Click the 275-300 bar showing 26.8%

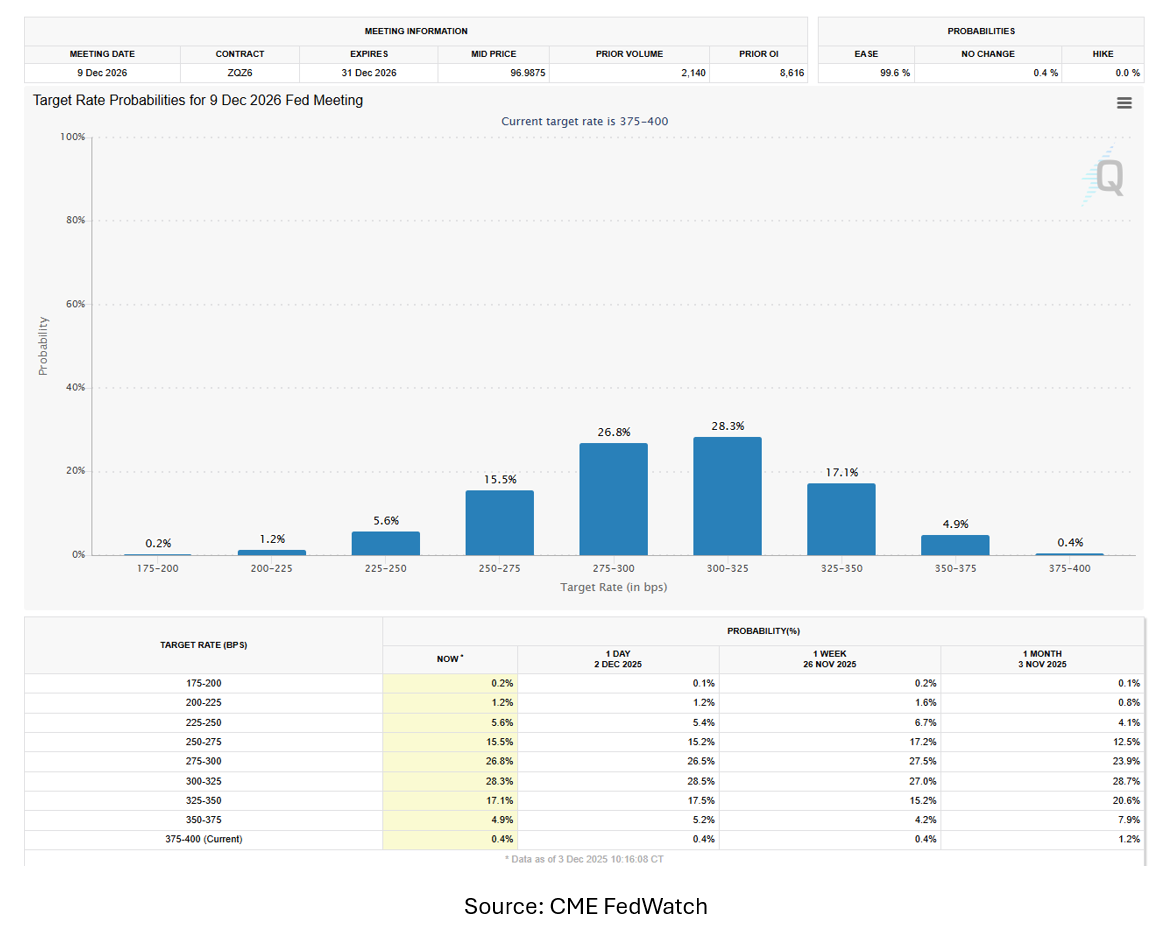tap(613, 499)
